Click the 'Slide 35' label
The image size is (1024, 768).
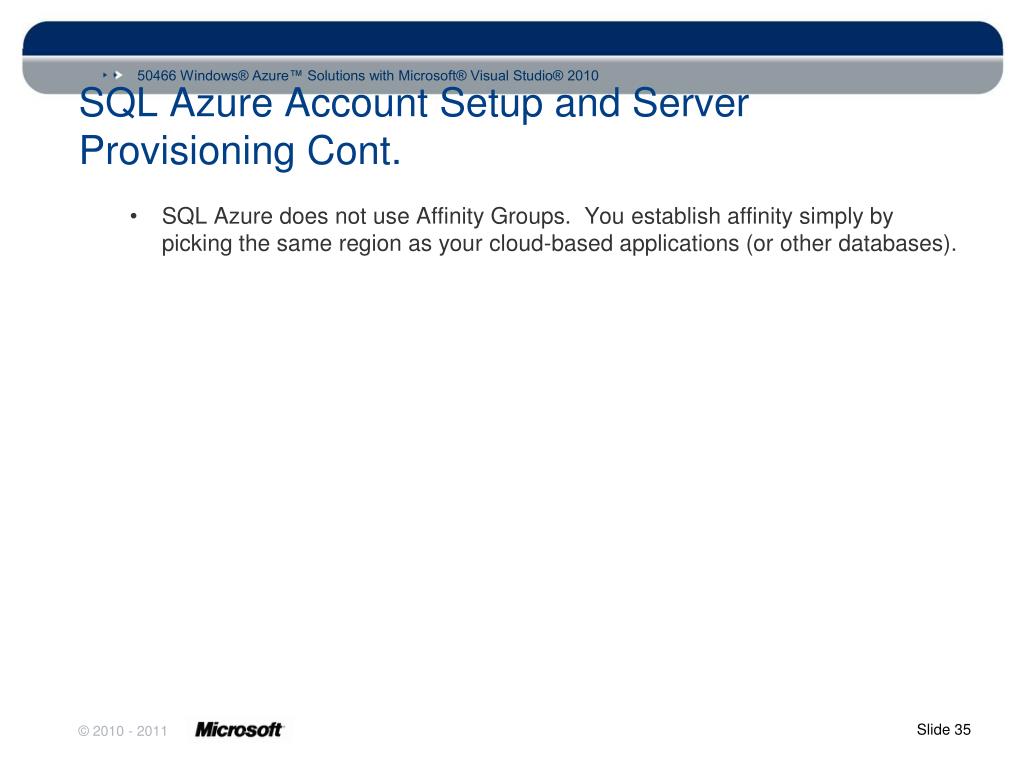(944, 729)
